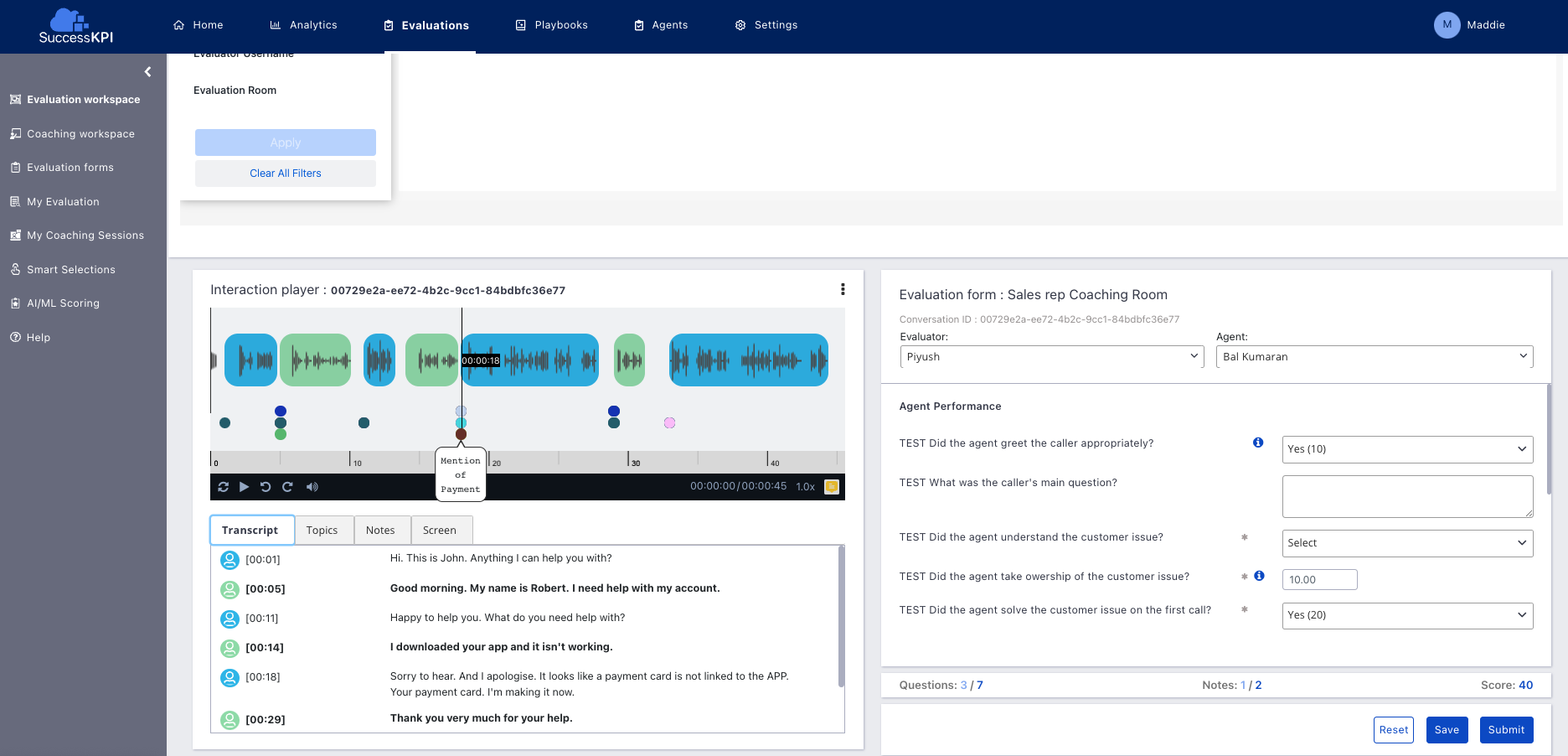Open the interaction player three-dot menu
1568x756 pixels.
843,289
